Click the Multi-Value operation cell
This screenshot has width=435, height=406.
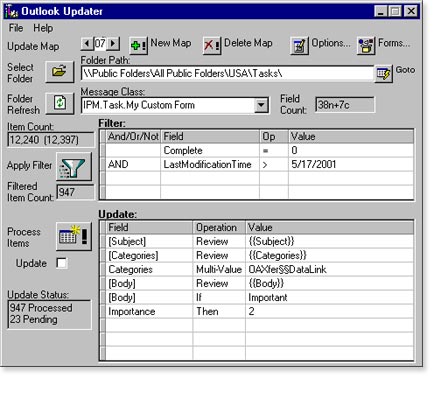pos(219,270)
